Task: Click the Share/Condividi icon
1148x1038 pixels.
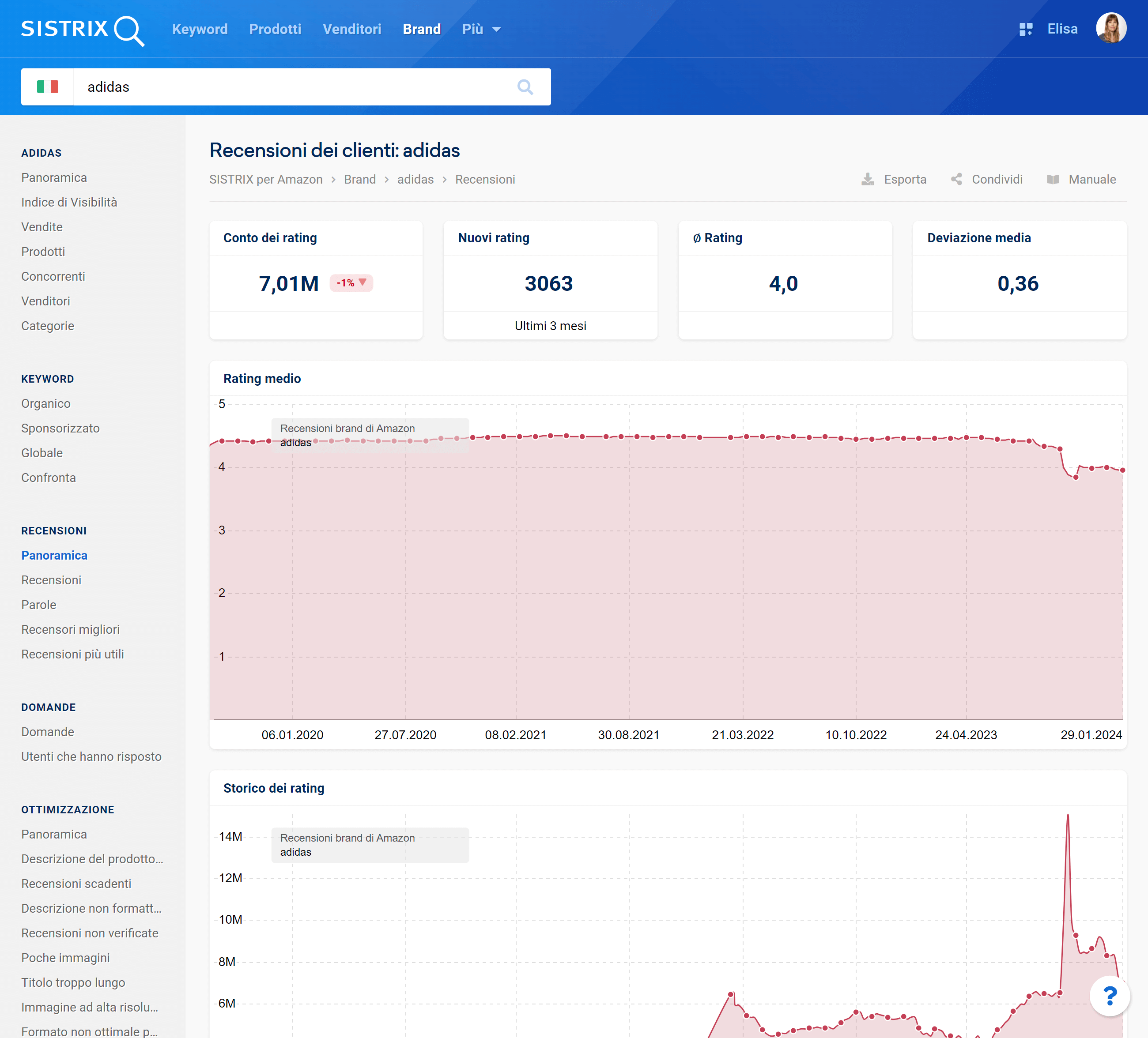Action: pyautogui.click(x=957, y=179)
